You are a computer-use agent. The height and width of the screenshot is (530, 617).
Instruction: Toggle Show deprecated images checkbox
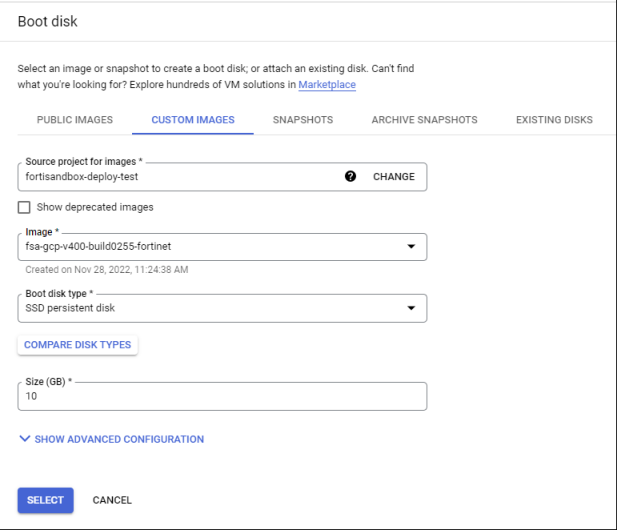(24, 207)
